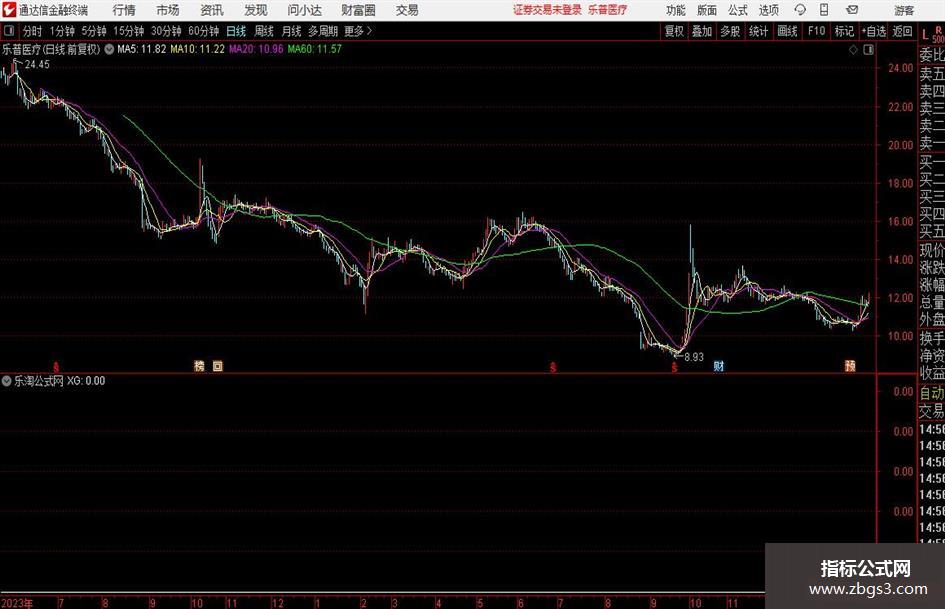The image size is (945, 609).
Task: Add stock via +自选 button
Action: coord(874,31)
